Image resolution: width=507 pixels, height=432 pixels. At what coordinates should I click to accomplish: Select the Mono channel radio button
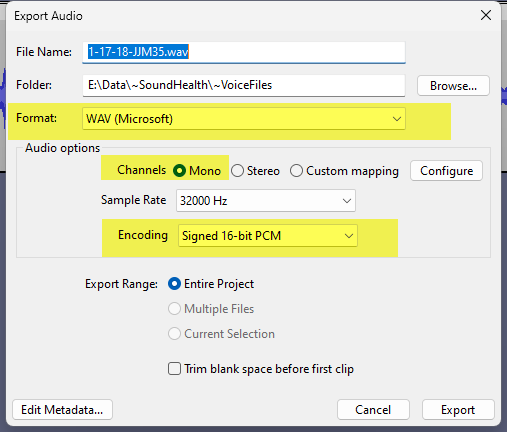[179, 171]
